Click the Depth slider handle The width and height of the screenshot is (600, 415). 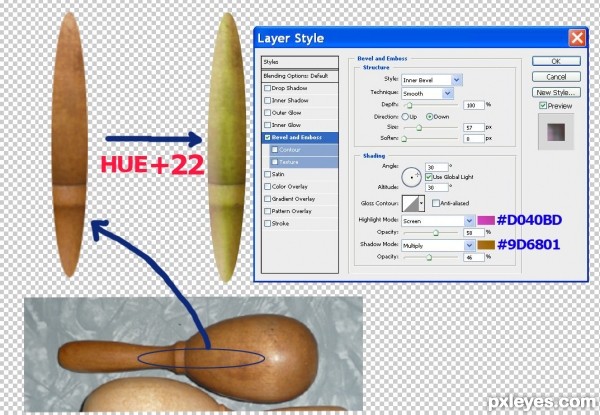409,105
